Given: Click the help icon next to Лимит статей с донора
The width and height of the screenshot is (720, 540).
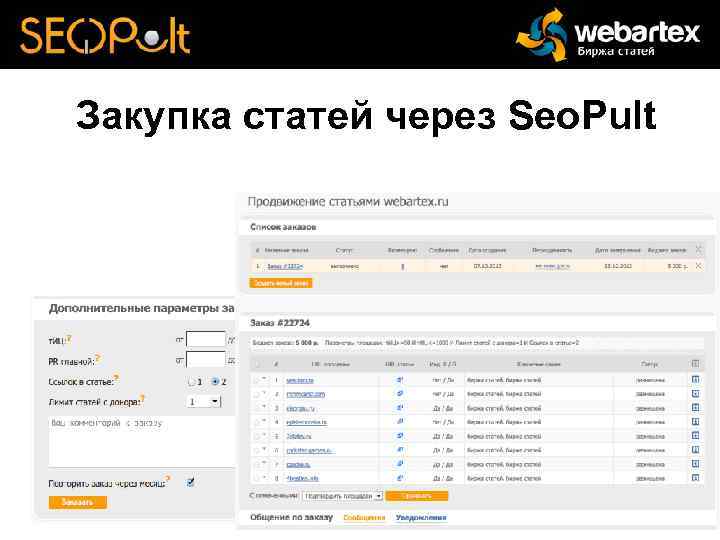Looking at the screenshot, I should 143,399.
